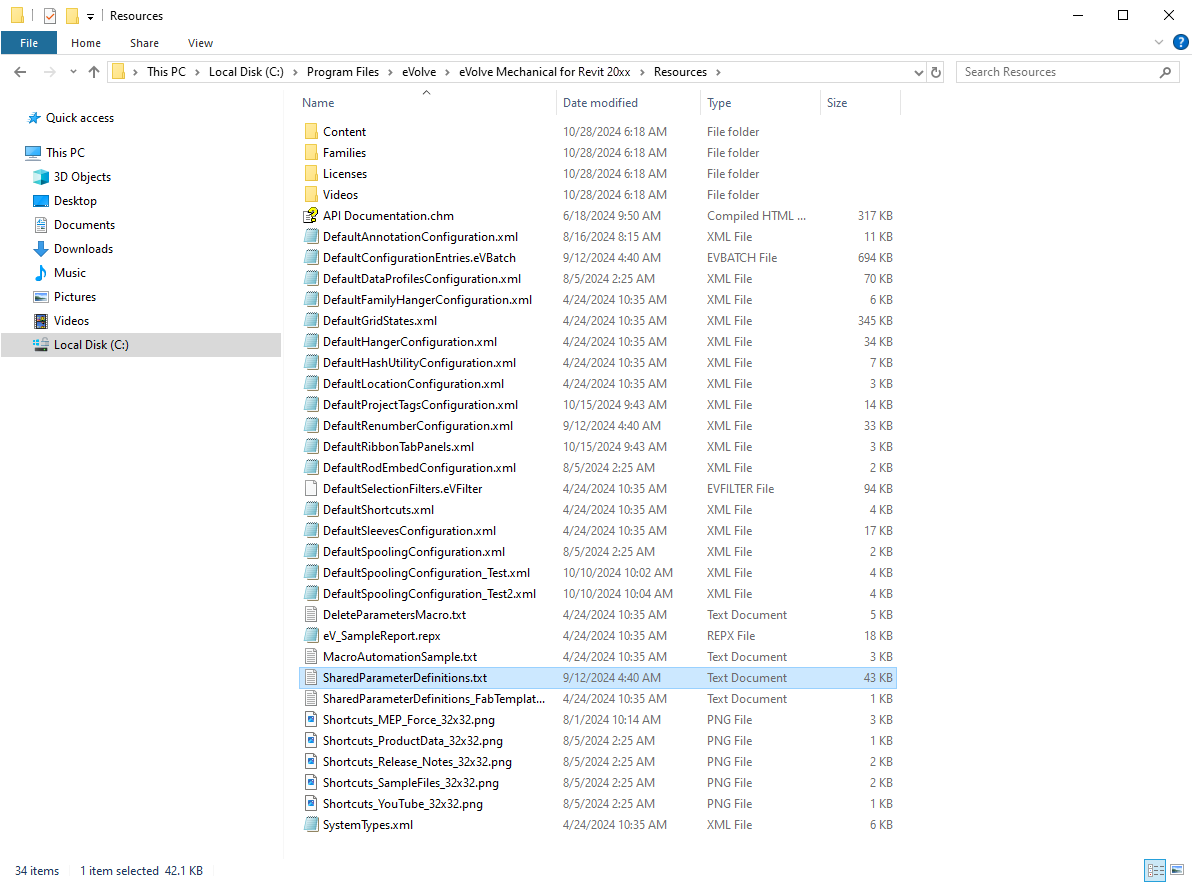The image size is (1196, 882).
Task: Click 'Program Files' breadcrumb segment
Action: [x=342, y=72]
